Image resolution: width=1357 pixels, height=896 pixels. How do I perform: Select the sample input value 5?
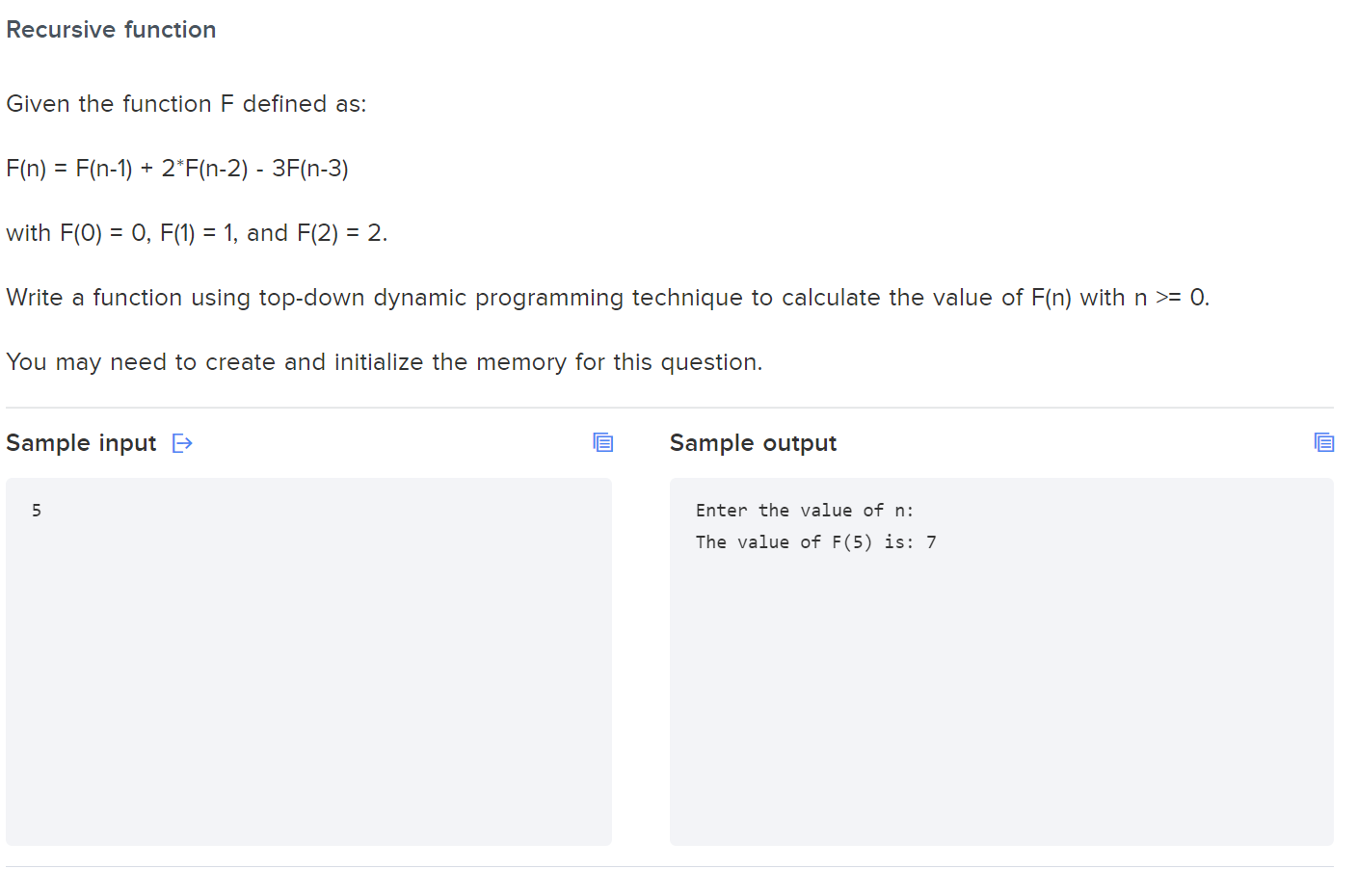pos(37,511)
